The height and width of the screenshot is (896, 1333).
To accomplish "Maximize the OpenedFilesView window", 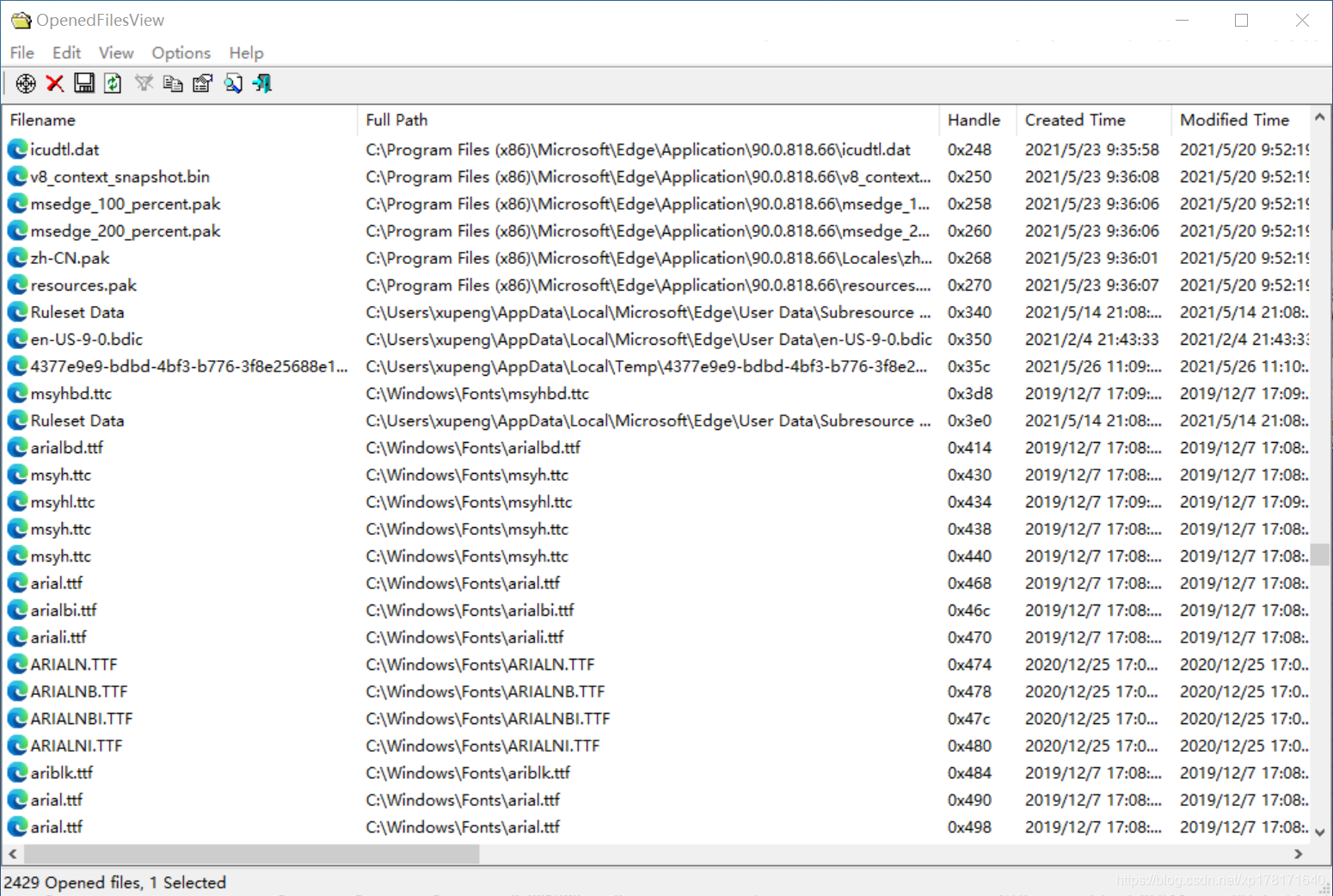I will click(1241, 20).
